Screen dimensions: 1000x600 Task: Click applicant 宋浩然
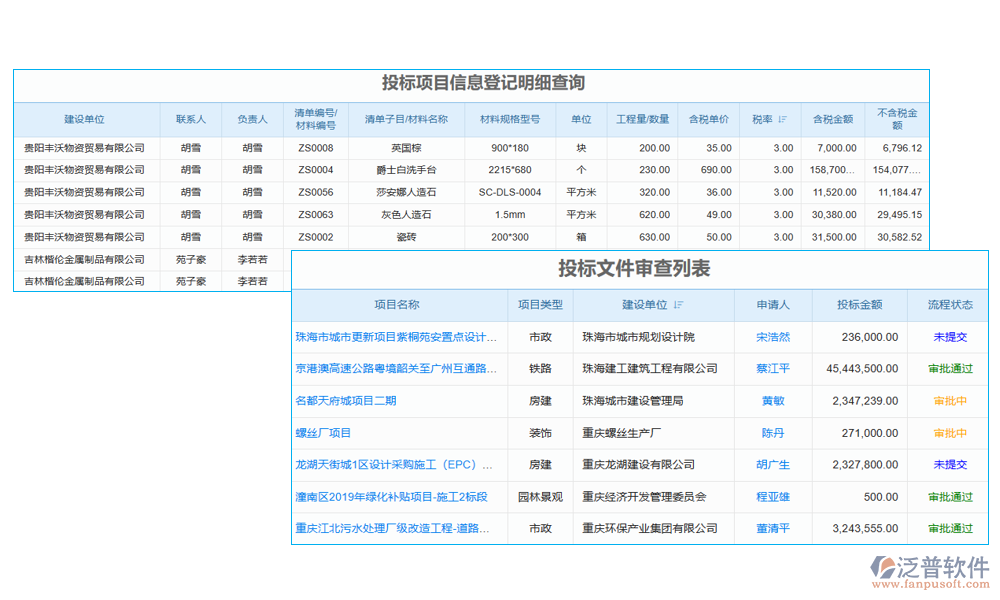click(x=770, y=337)
